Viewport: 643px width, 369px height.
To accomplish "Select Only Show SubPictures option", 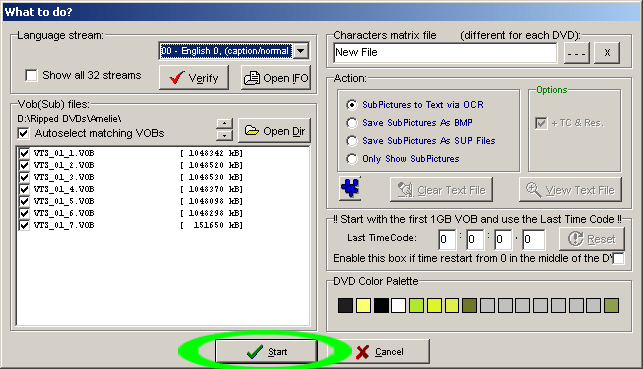I will pos(352,159).
